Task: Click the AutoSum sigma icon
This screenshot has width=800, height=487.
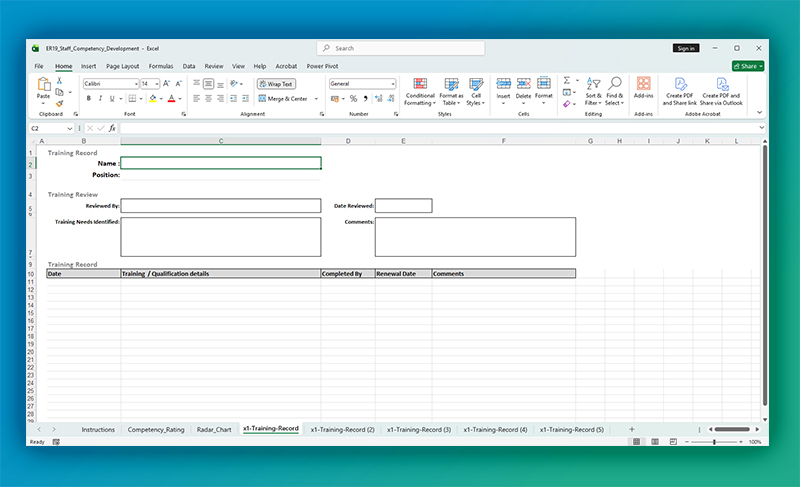Action: pos(566,80)
